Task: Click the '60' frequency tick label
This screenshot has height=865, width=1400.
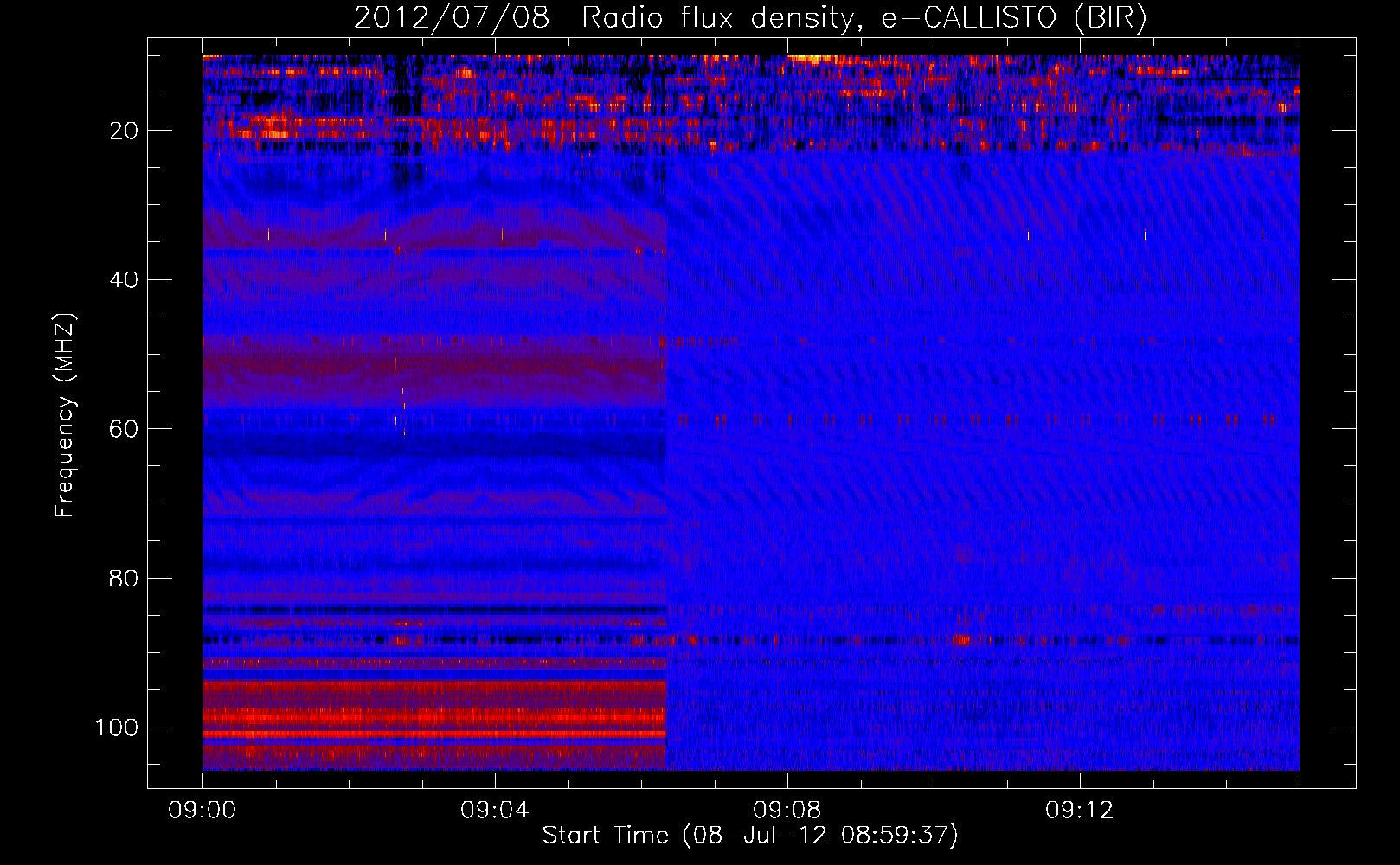Action: [125, 429]
